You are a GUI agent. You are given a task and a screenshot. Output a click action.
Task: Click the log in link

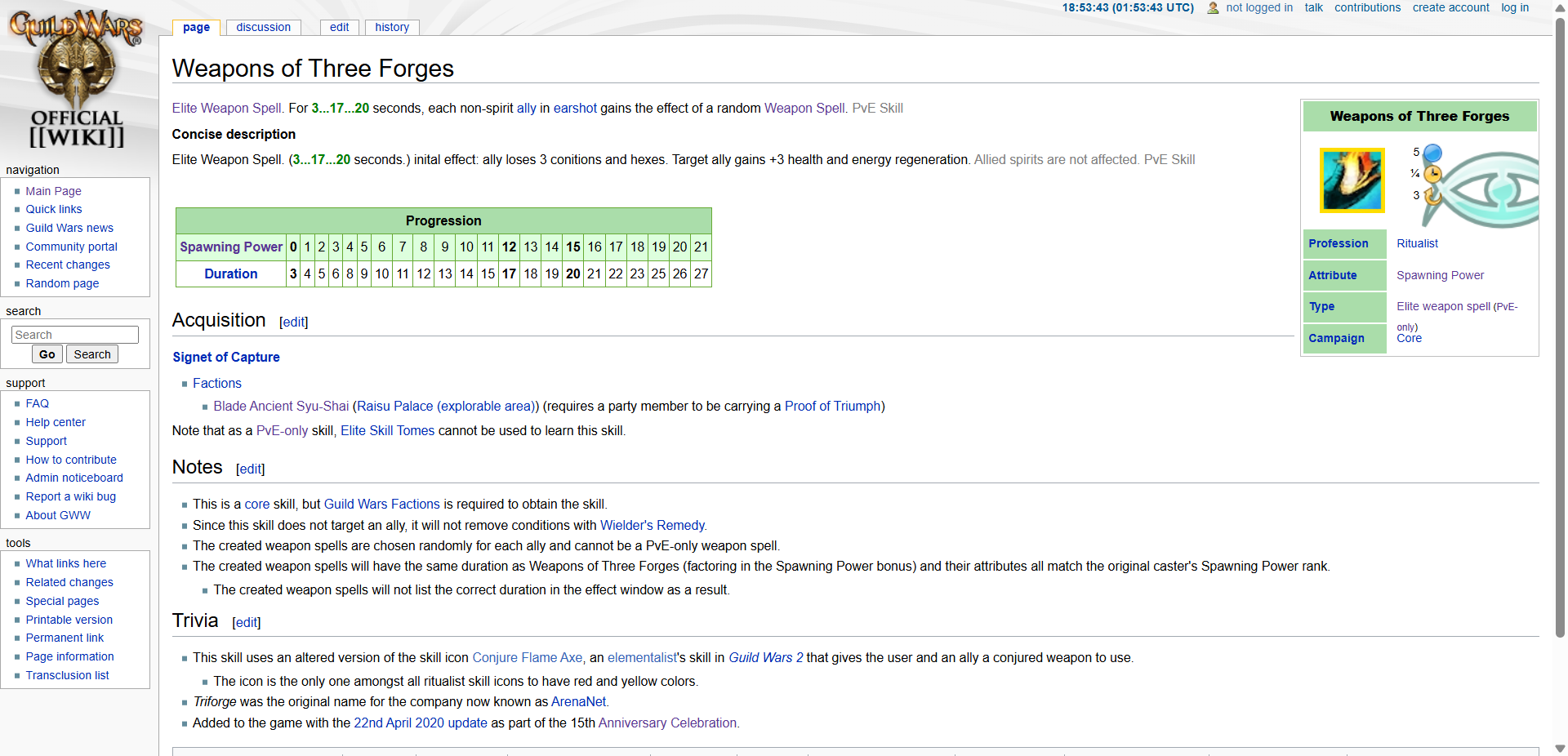pyautogui.click(x=1515, y=7)
